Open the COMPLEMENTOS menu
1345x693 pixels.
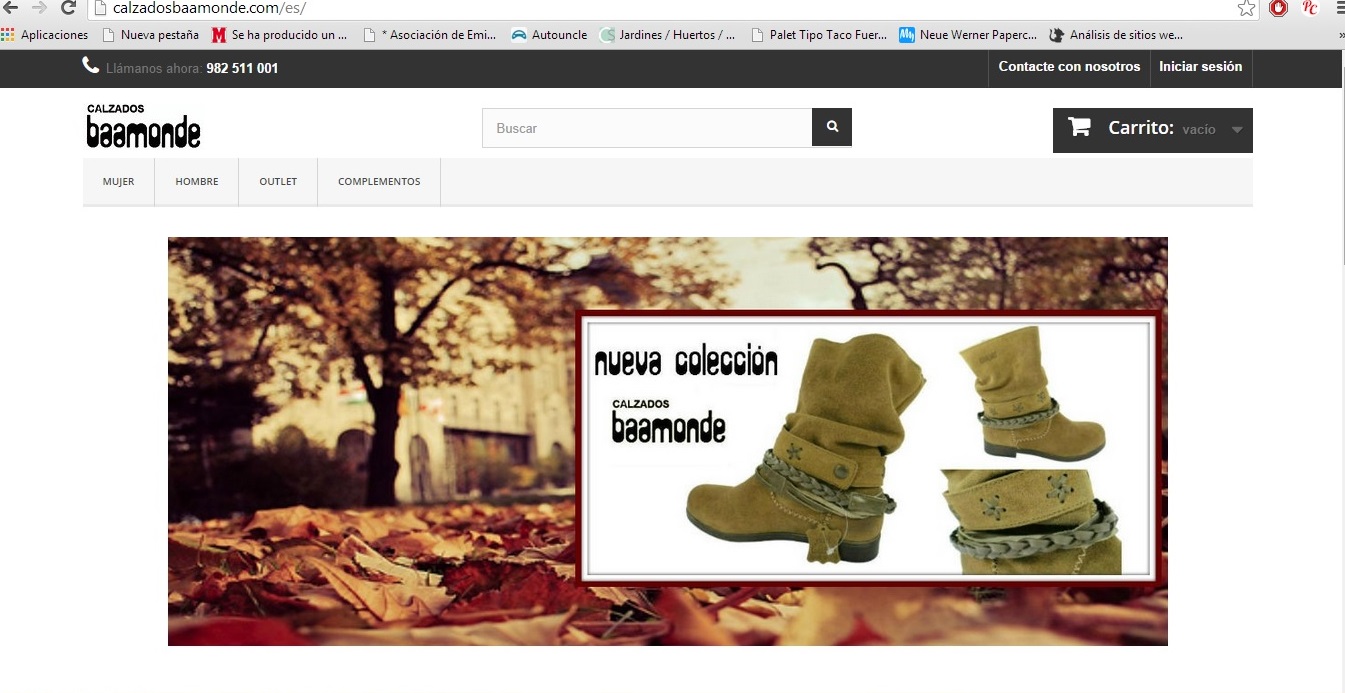[379, 182]
